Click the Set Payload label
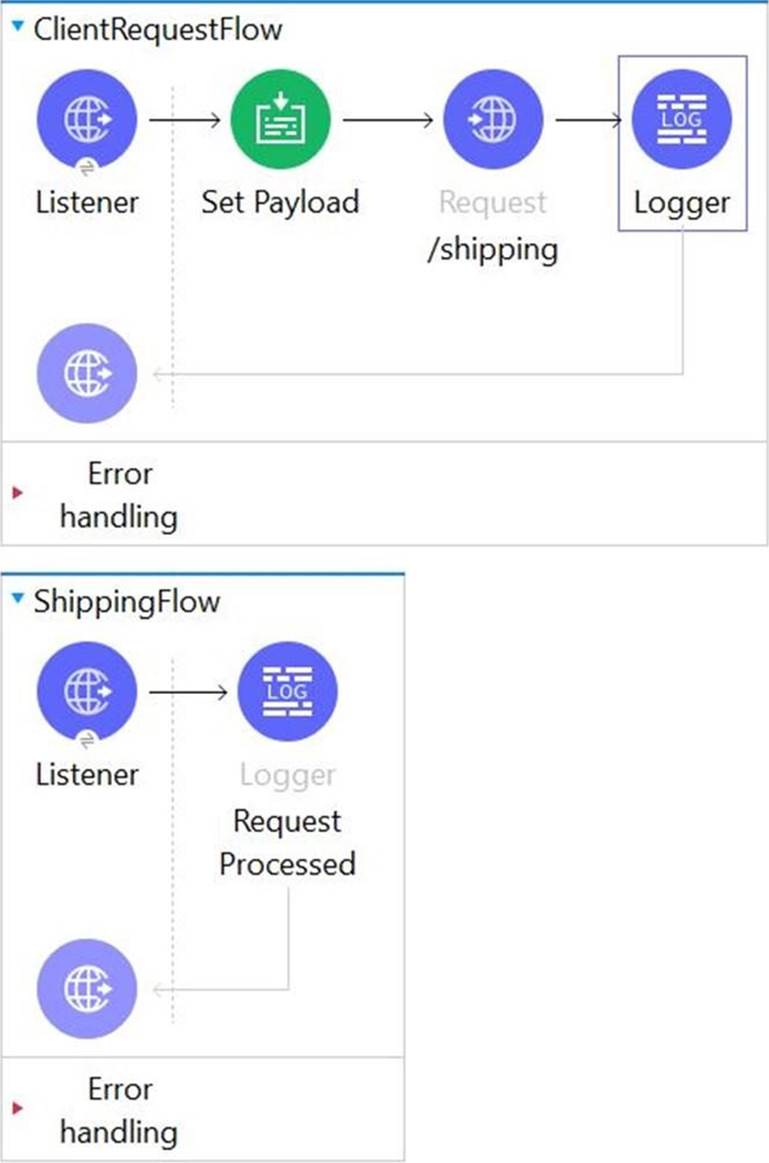This screenshot has width=769, height=1163. coord(281,202)
